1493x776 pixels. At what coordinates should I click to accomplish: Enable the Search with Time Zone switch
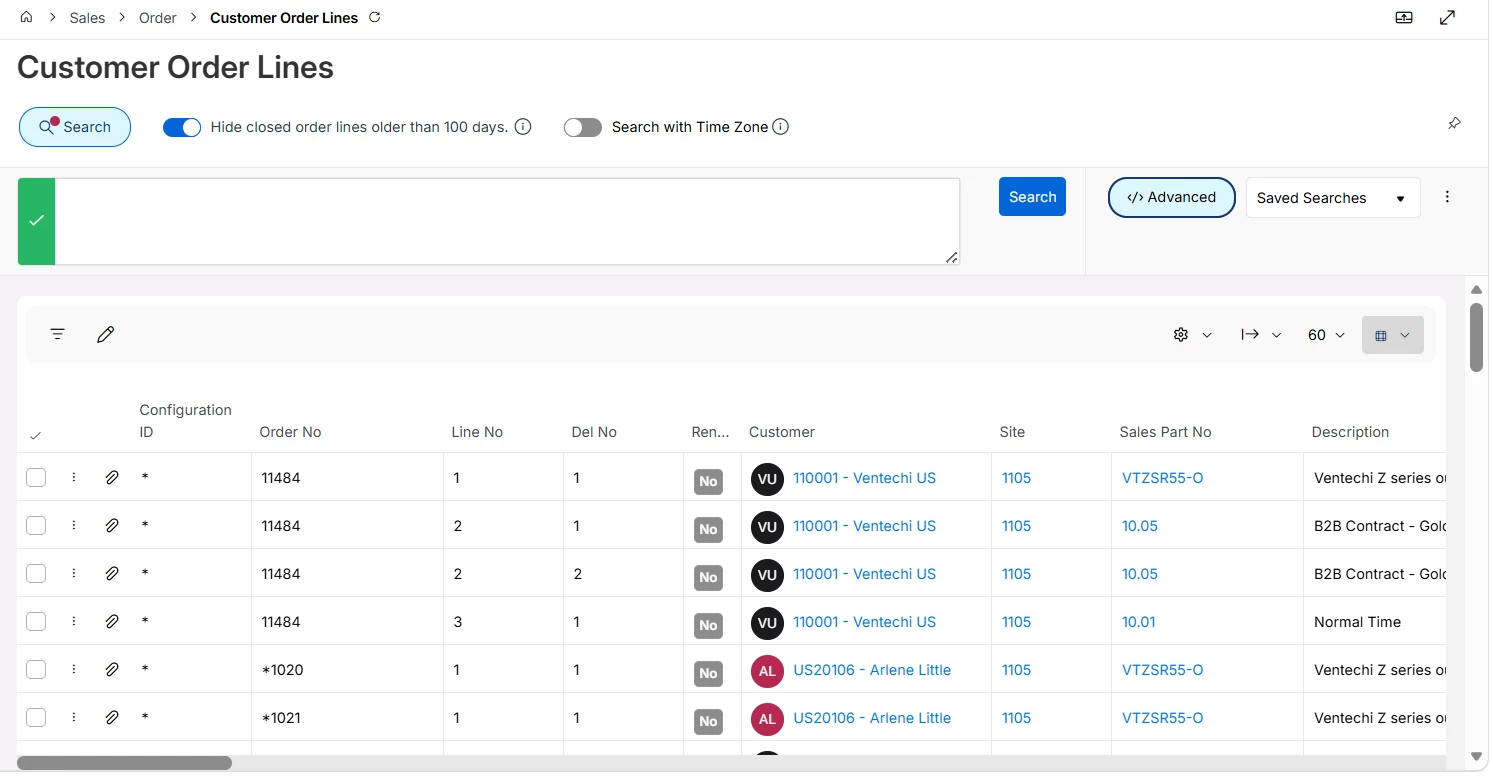583,127
